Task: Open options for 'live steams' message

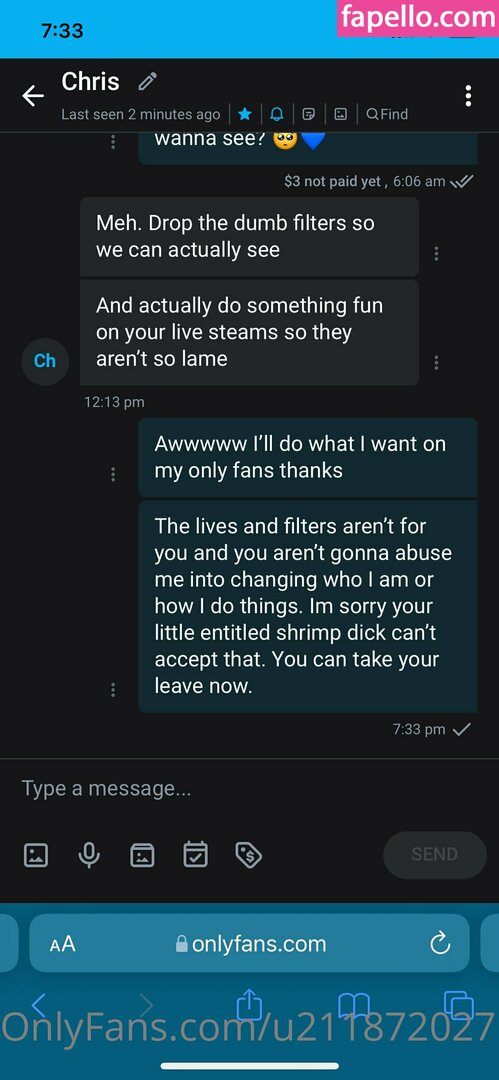Action: point(436,362)
